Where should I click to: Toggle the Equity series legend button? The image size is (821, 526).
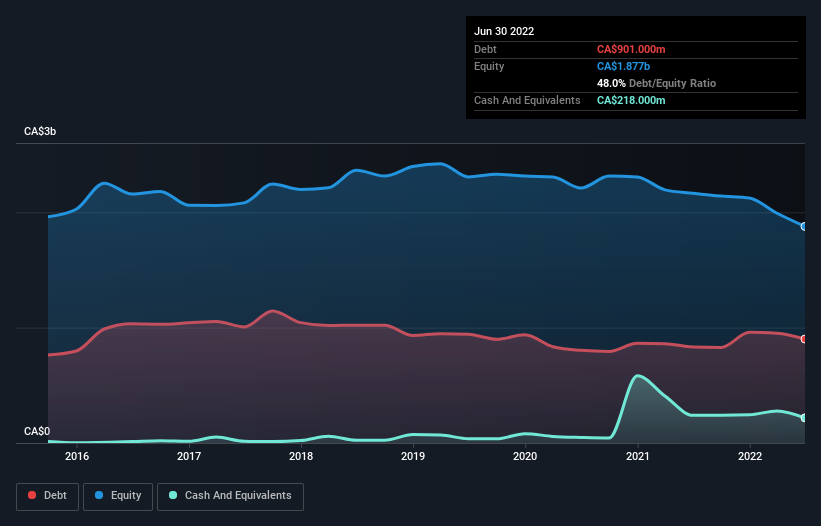coord(118,496)
